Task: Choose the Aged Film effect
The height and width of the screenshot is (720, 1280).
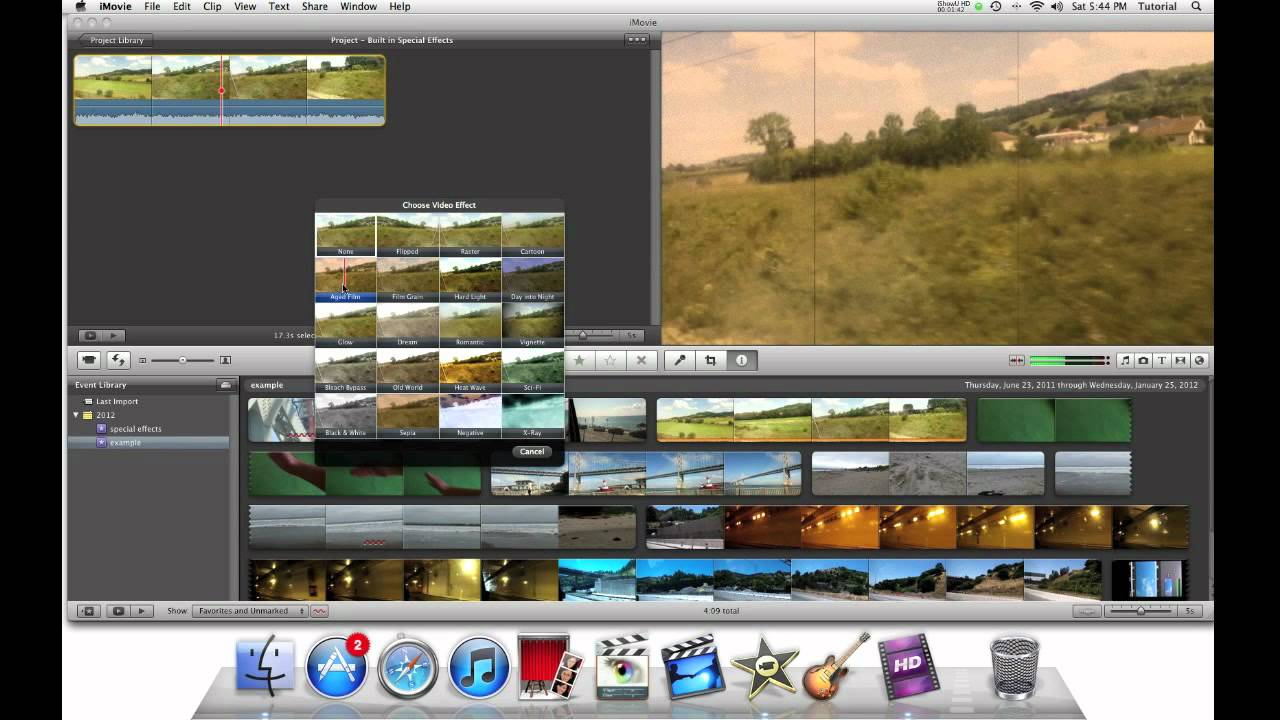Action: 345,280
